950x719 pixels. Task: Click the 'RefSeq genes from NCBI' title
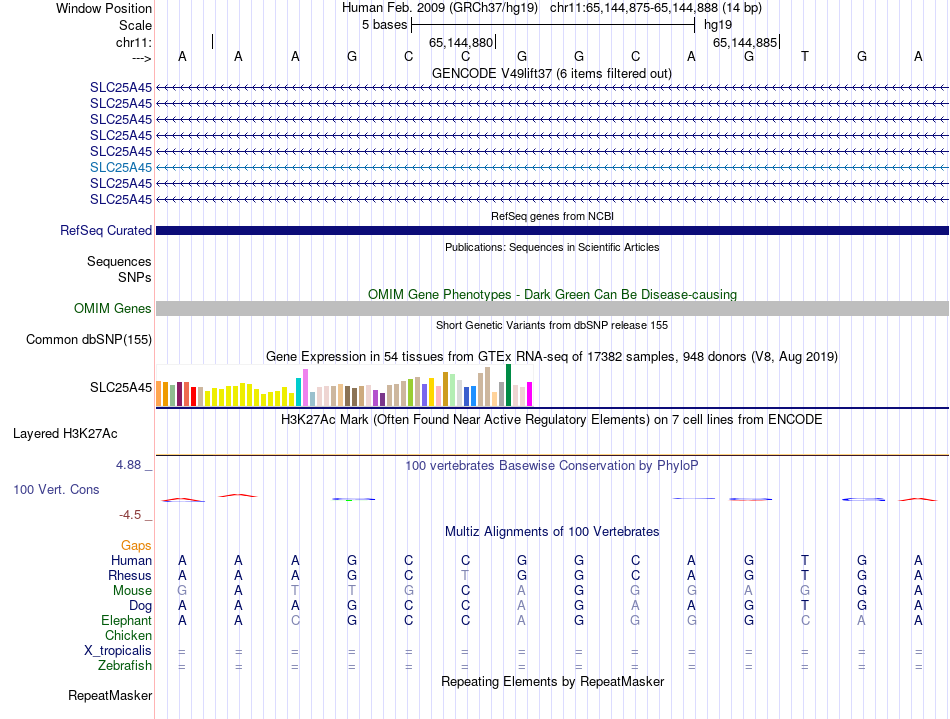click(552, 216)
